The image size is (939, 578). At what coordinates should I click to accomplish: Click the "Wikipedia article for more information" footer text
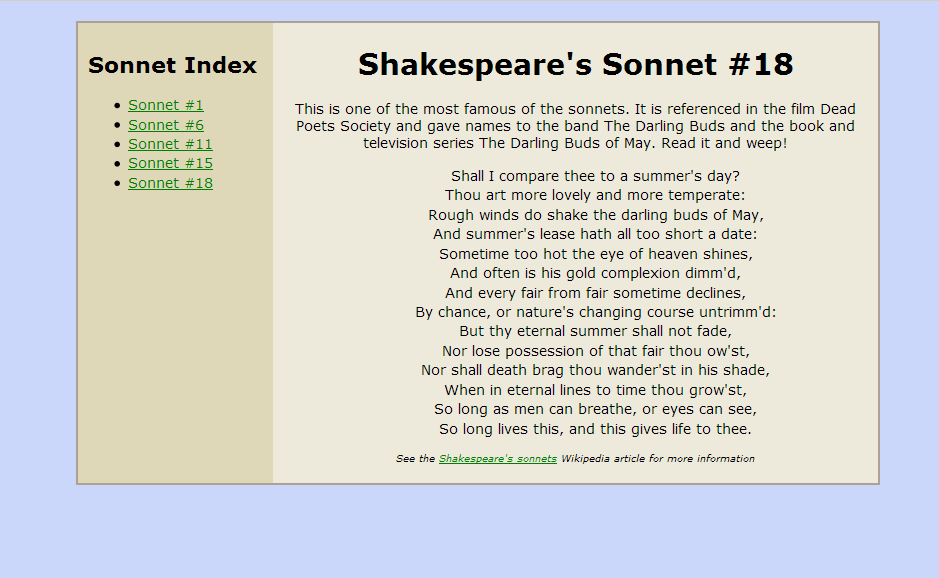(x=658, y=459)
